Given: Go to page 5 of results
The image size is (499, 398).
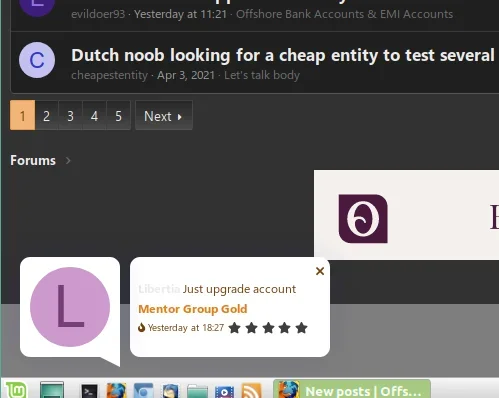Looking at the screenshot, I should [x=118, y=115].
